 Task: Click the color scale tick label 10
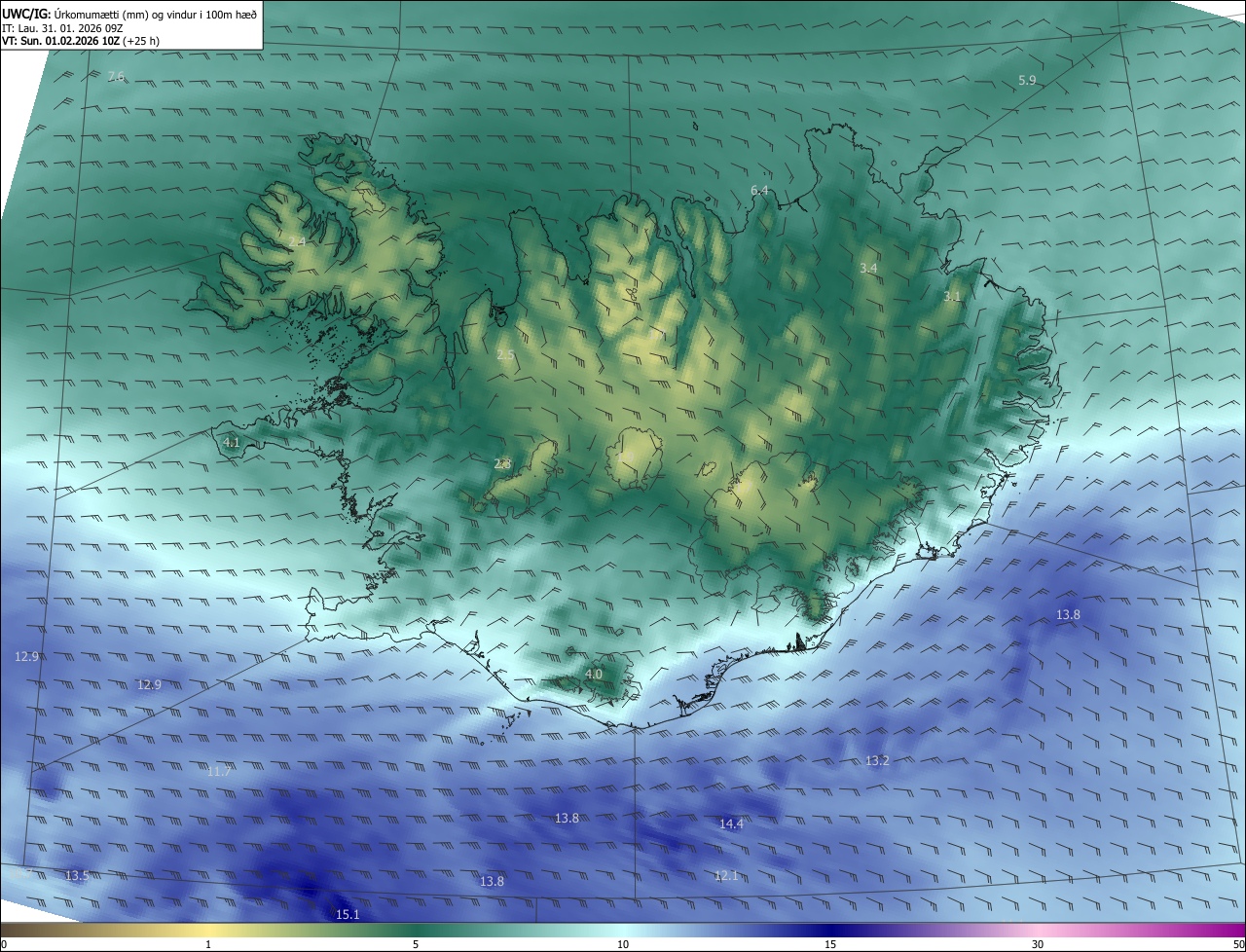click(x=623, y=944)
